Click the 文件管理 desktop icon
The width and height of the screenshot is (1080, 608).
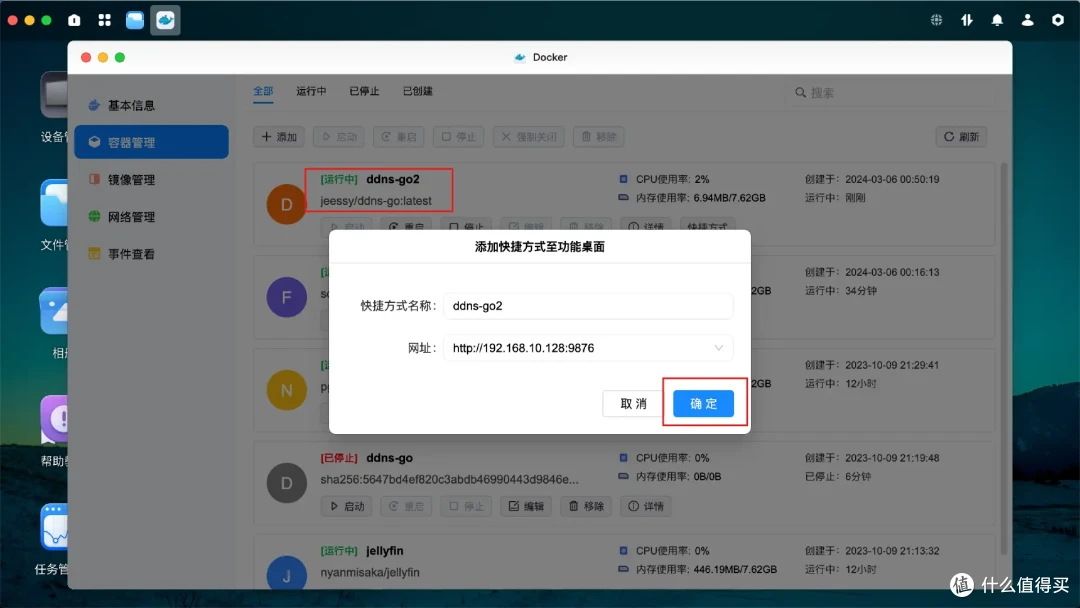coord(54,203)
